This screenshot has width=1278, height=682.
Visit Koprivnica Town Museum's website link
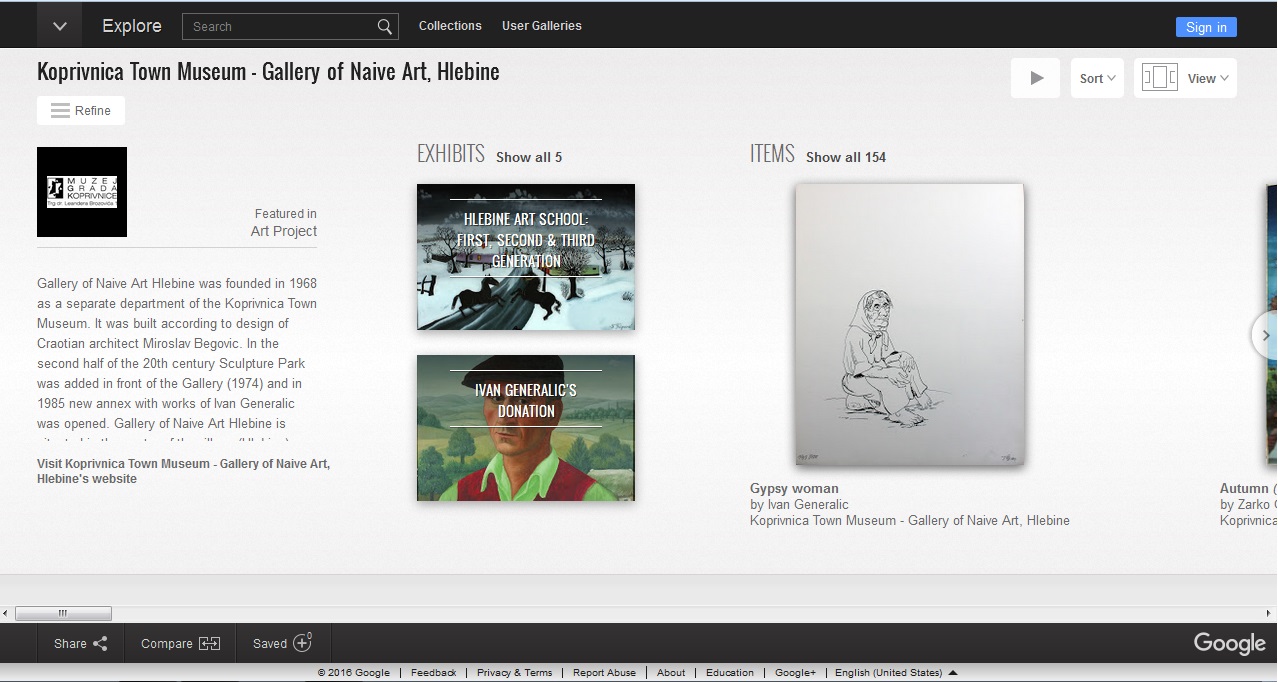[183, 471]
